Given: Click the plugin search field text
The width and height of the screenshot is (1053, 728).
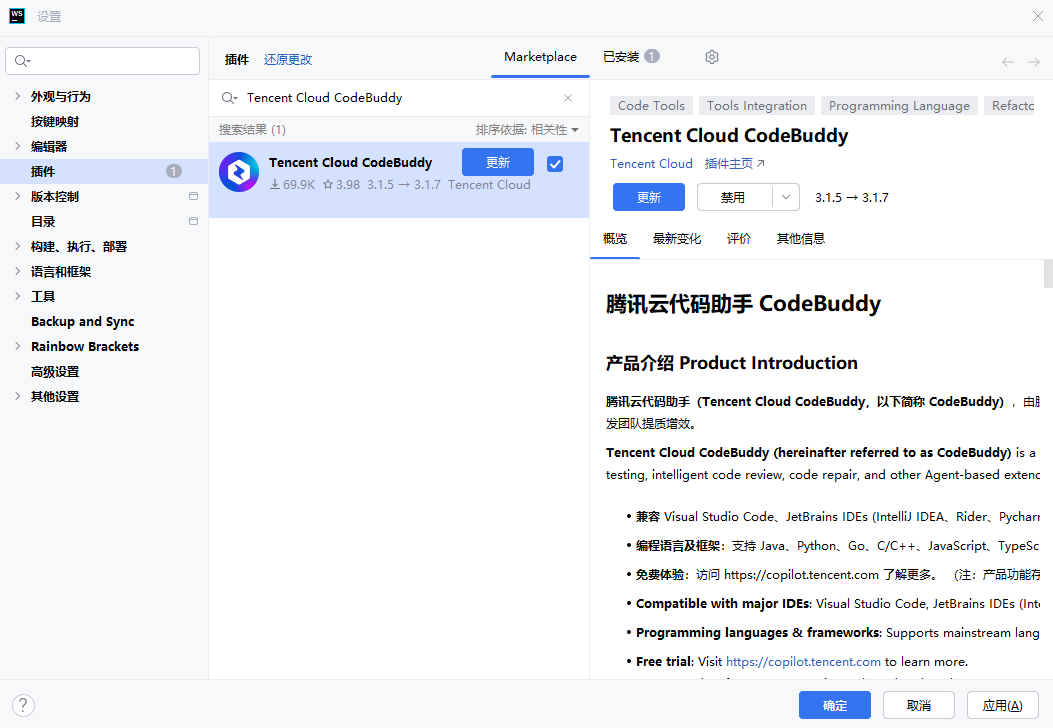Looking at the screenshot, I should click(324, 98).
